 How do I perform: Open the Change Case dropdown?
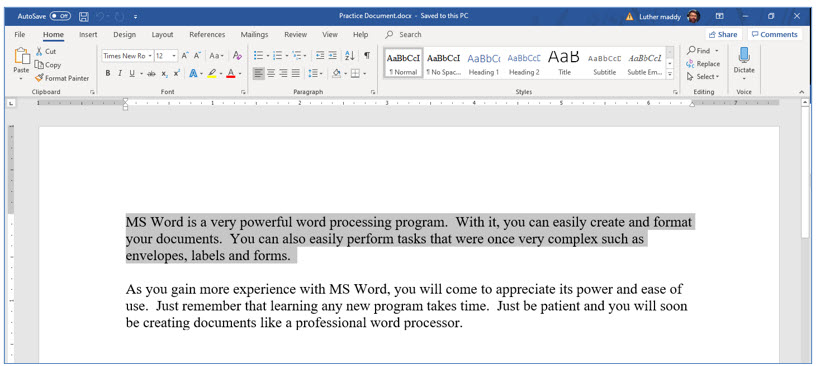[216, 55]
